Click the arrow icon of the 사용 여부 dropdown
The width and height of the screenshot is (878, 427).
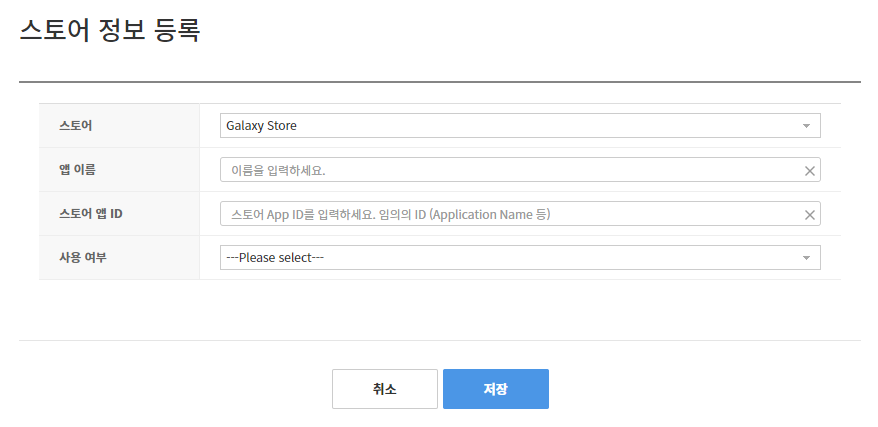(x=806, y=258)
